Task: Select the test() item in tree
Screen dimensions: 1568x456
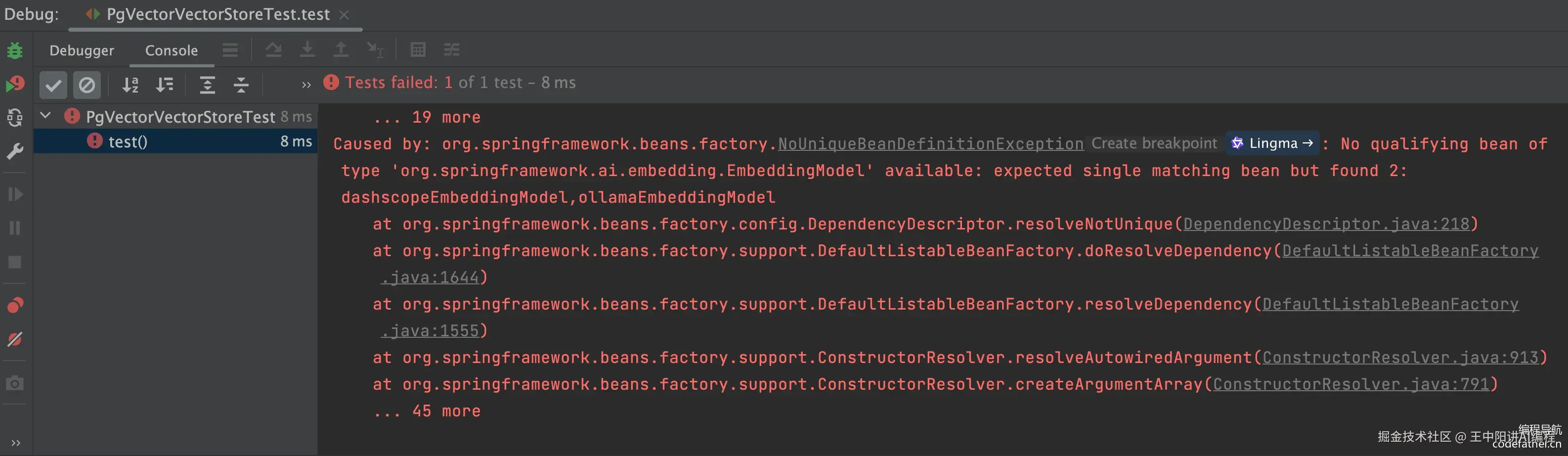Action: click(128, 142)
